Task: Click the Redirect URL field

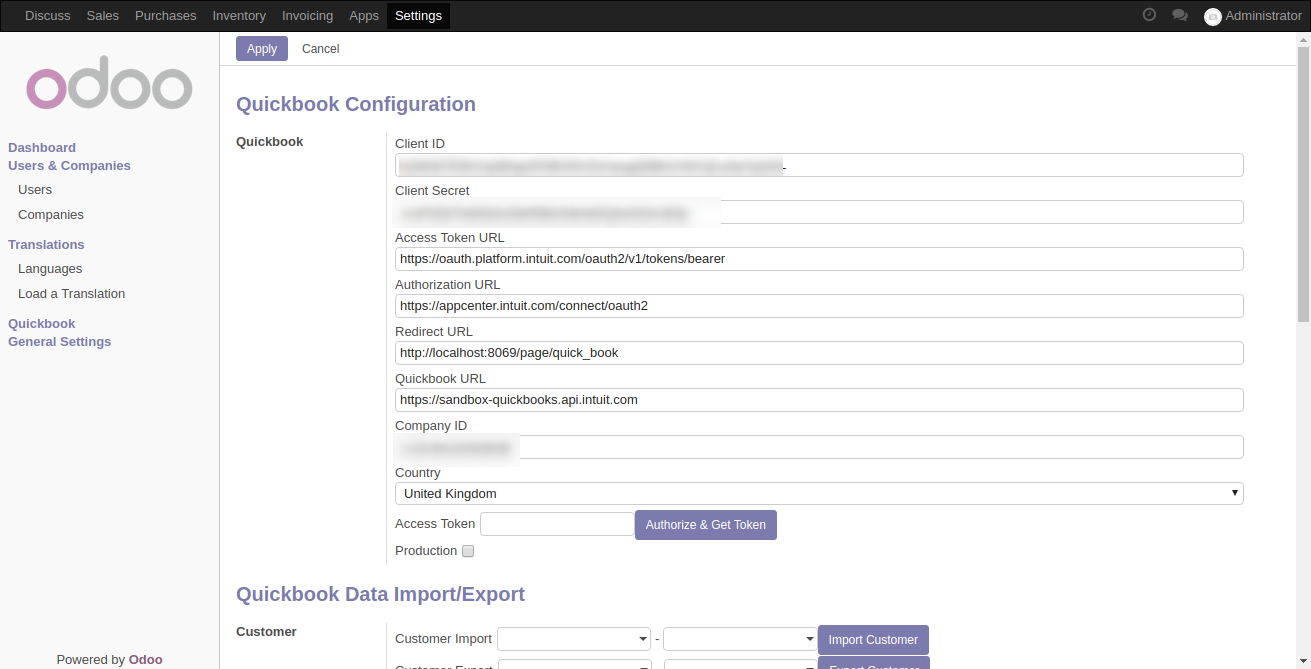Action: click(x=819, y=353)
